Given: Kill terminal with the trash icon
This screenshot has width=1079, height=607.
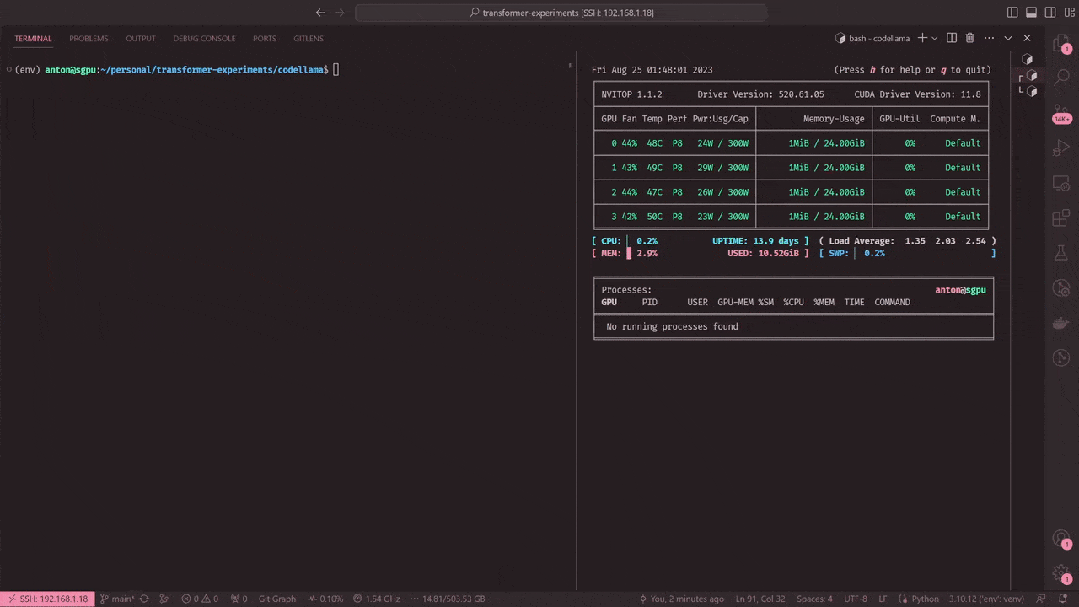Looking at the screenshot, I should click(x=970, y=38).
